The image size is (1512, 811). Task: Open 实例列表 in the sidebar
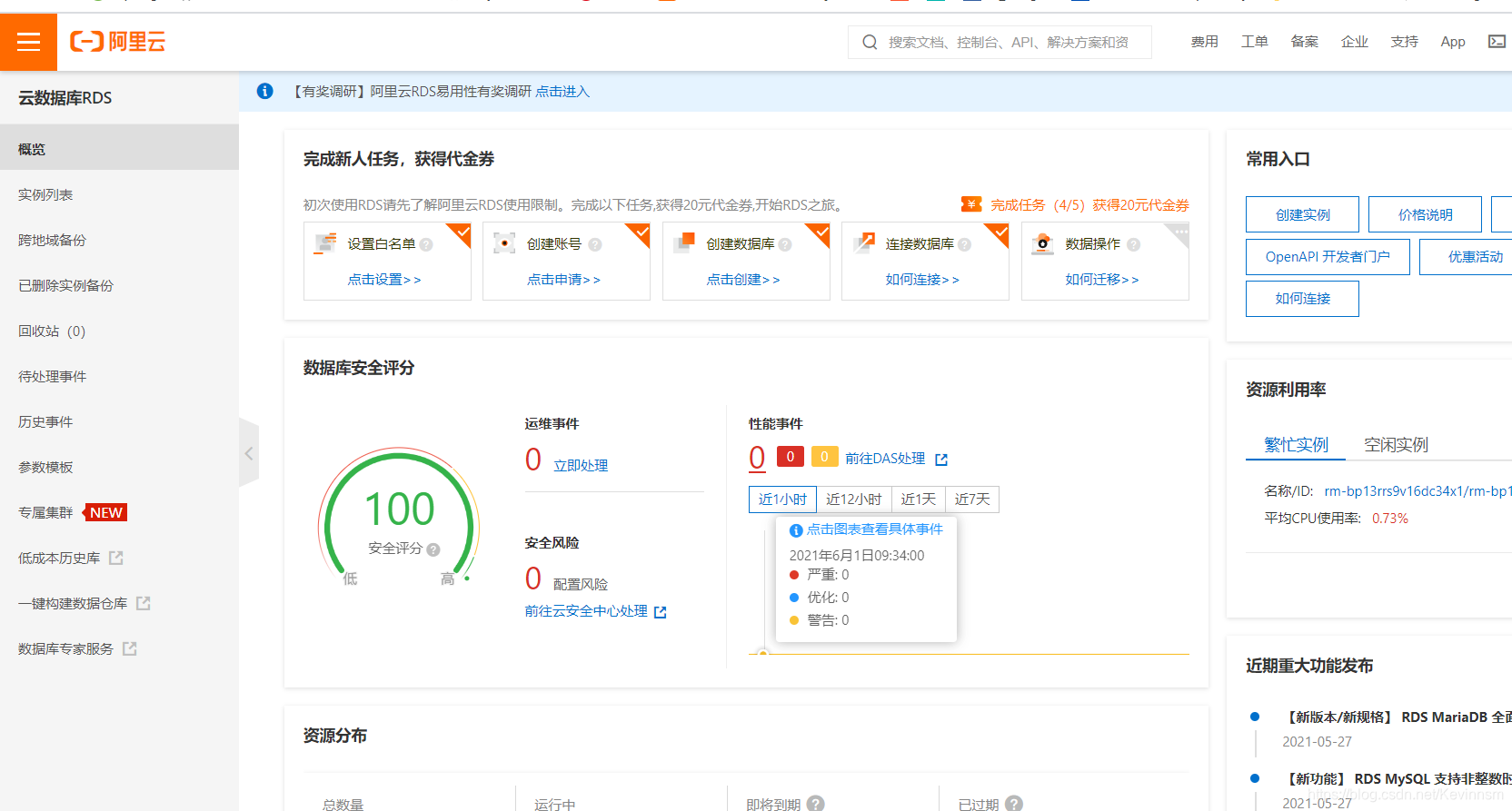(119, 194)
